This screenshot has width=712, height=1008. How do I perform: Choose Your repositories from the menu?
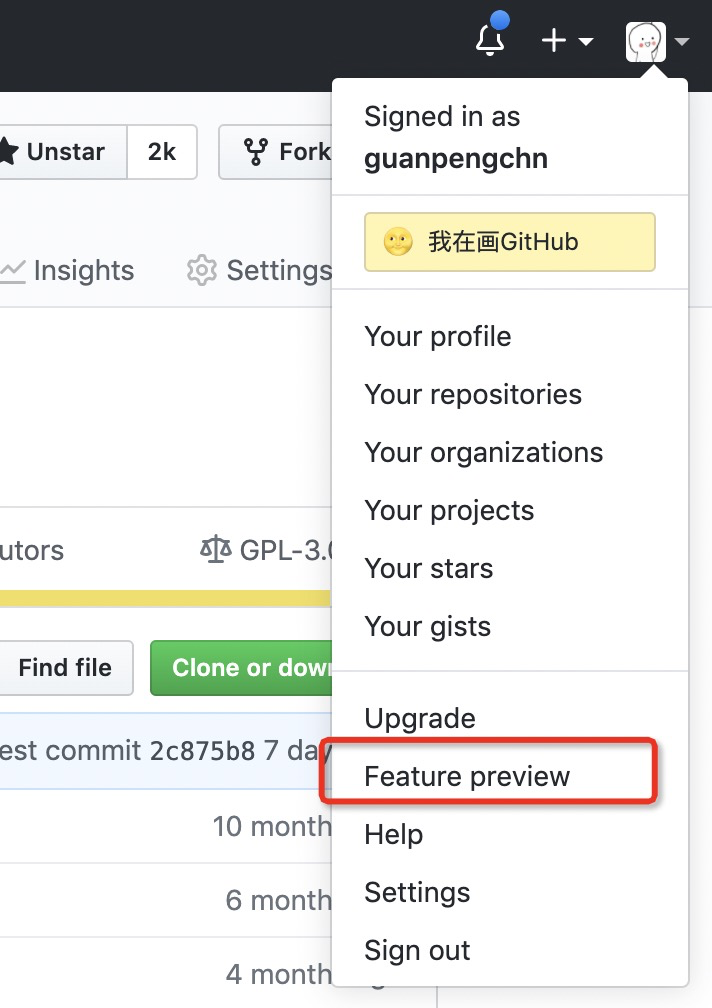click(x=473, y=394)
